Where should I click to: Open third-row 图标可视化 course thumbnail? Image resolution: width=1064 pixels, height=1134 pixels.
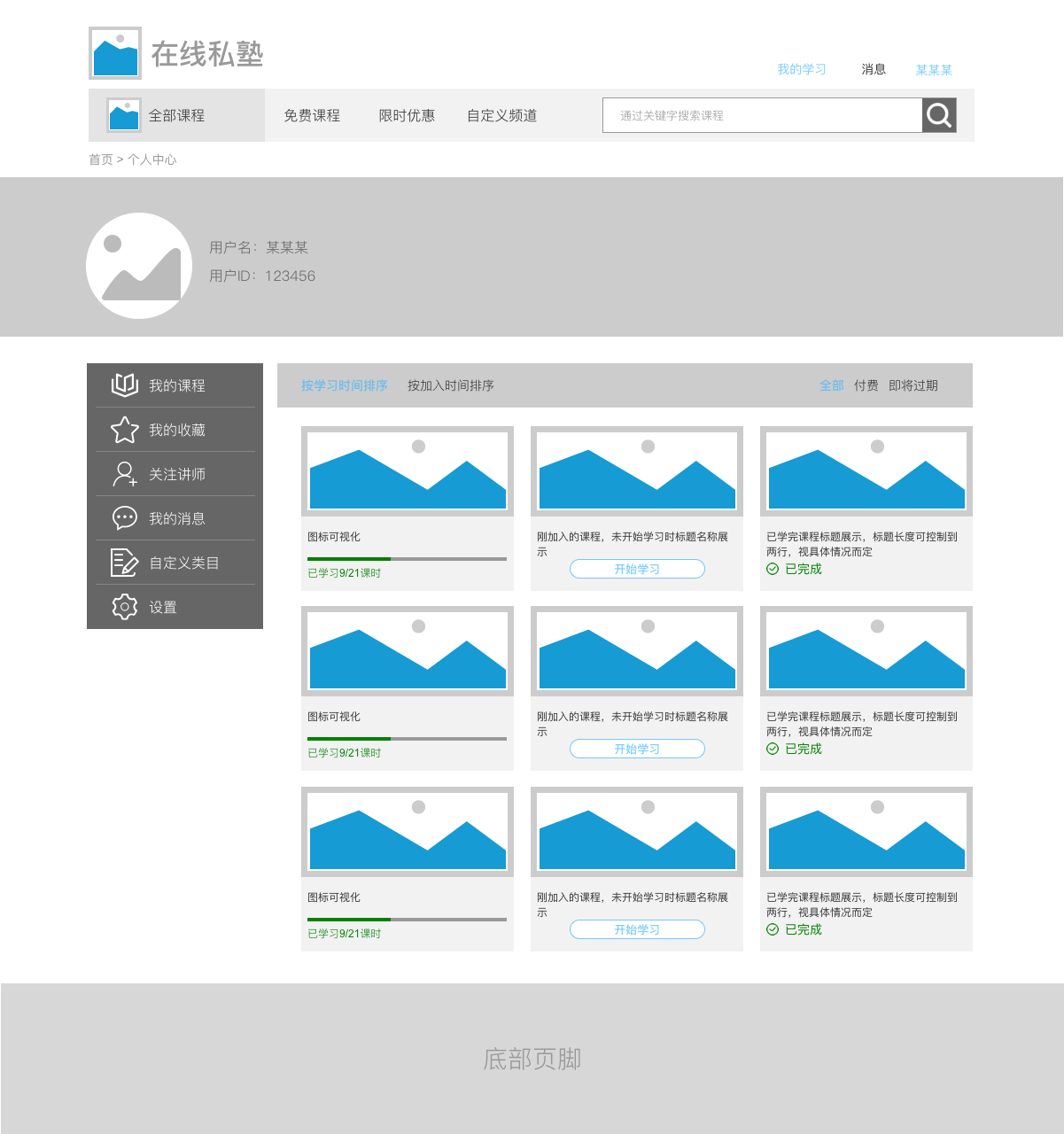coord(408,832)
